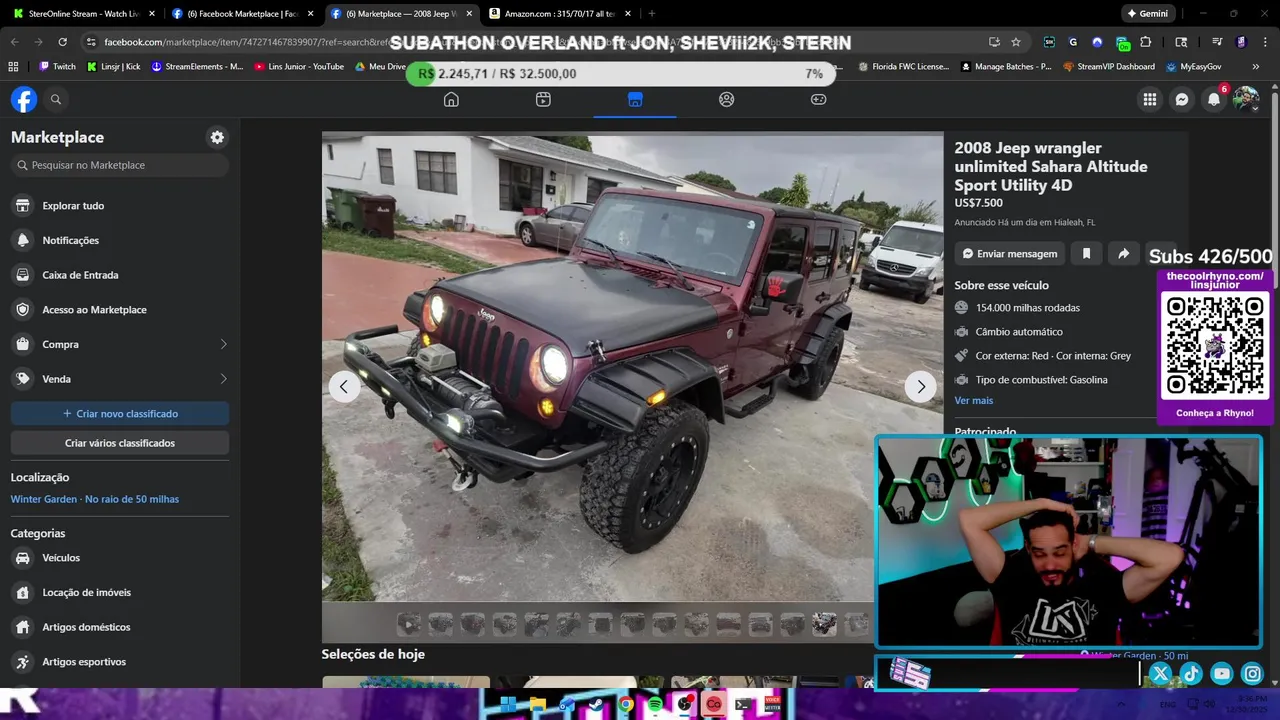Open Steam from the taskbar
The height and width of the screenshot is (720, 1280).
596,704
